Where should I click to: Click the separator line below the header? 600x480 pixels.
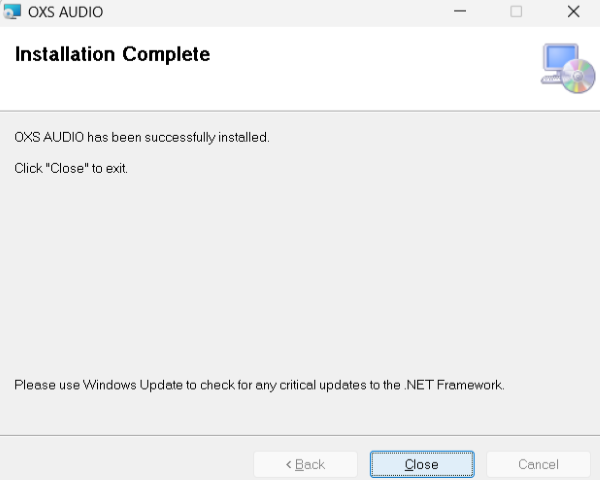300,110
